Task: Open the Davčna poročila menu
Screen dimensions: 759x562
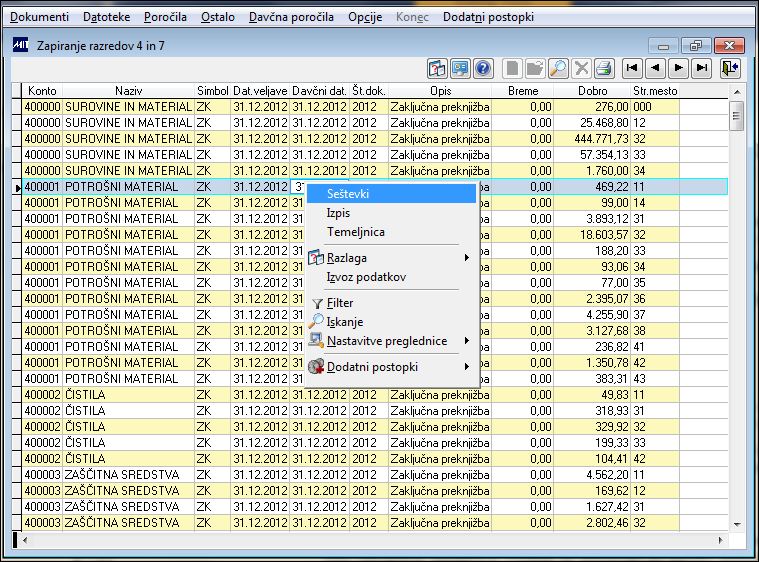Action: pos(291,17)
